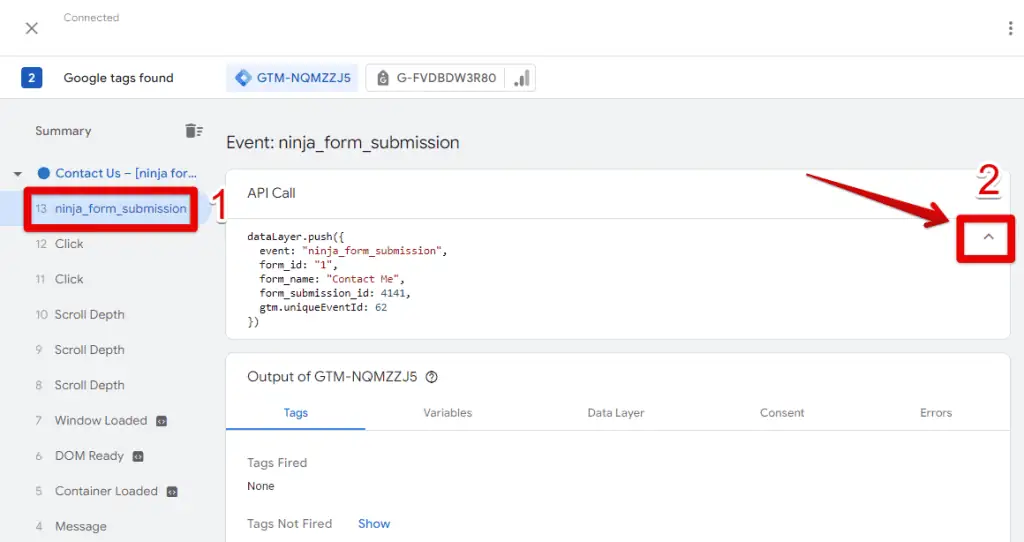Show the Tags Not Fired list
Screen dimensions: 1024x542
click(x=374, y=524)
